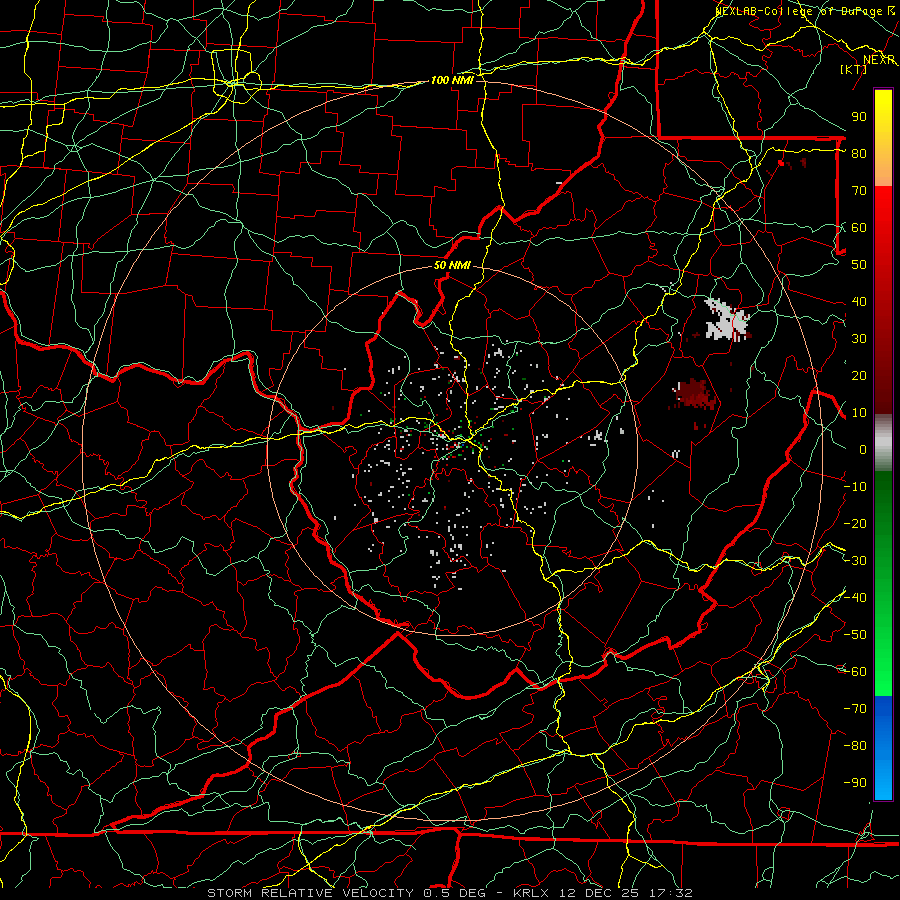
Task: Click the 60 value on velocity scale
Action: click(x=859, y=227)
